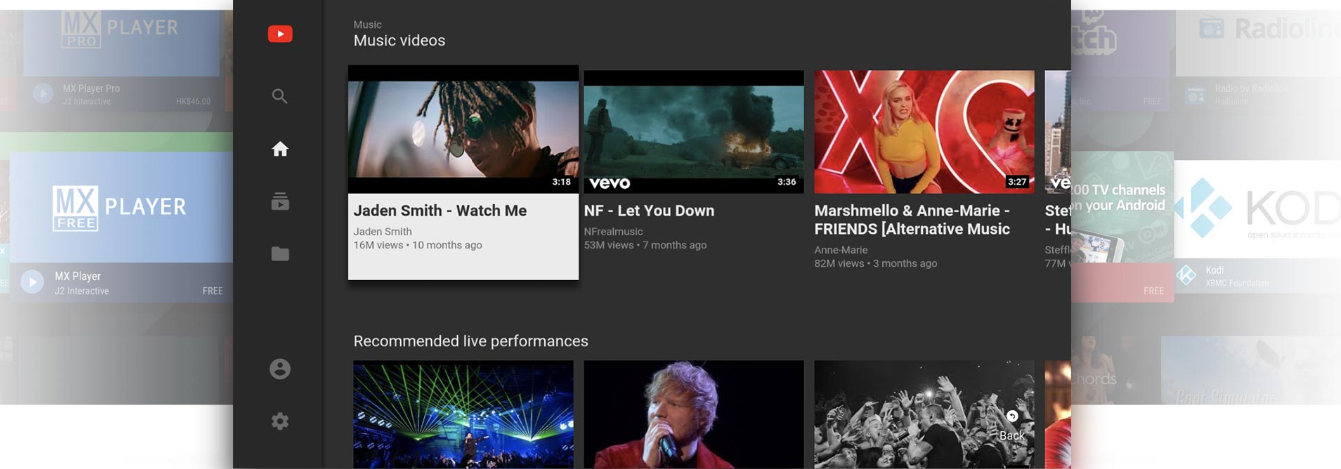This screenshot has height=469, width=1341.
Task: Open the singer with microphone live video
Action: click(x=694, y=415)
